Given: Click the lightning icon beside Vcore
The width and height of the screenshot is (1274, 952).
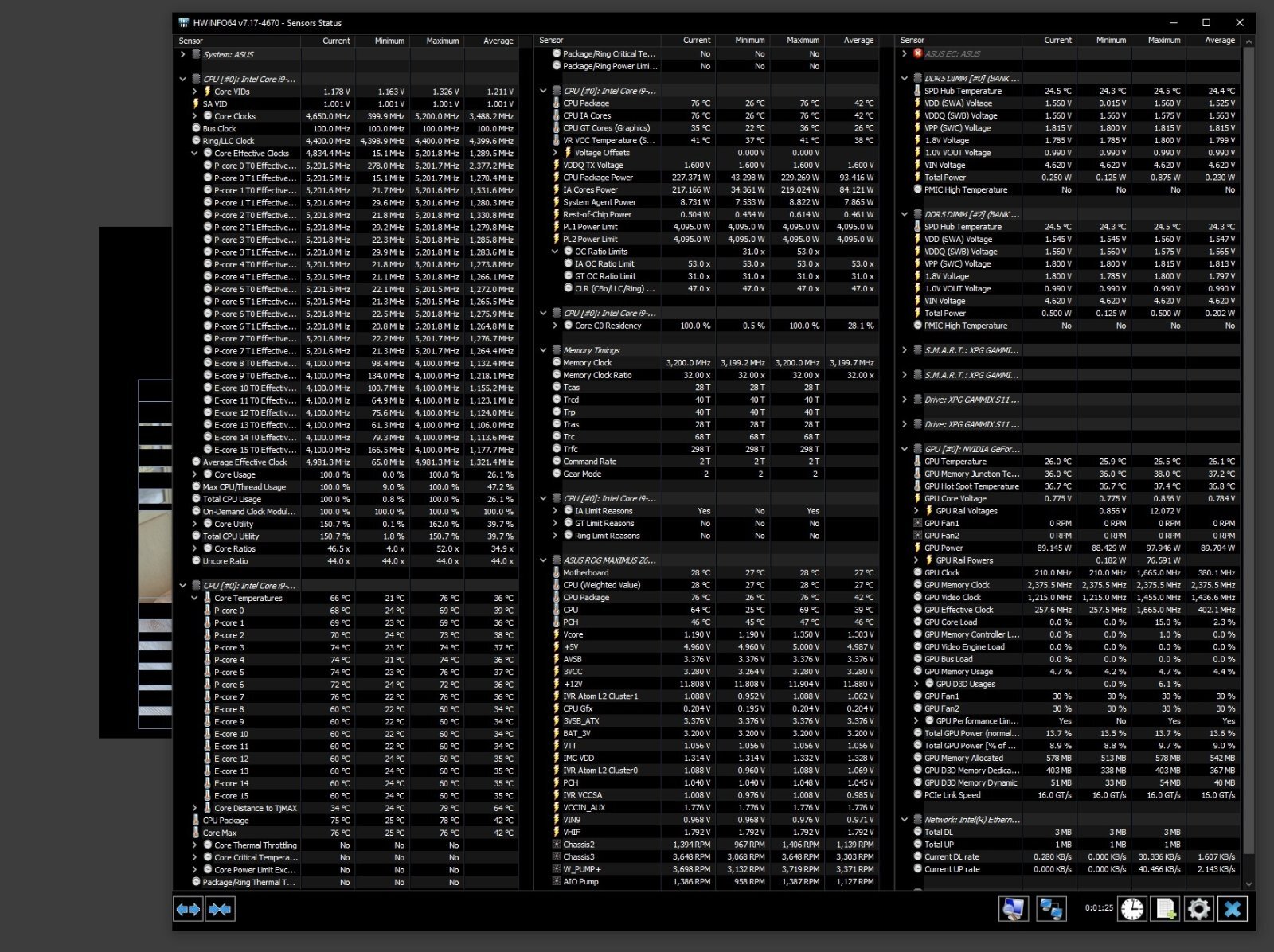Looking at the screenshot, I should click(557, 634).
